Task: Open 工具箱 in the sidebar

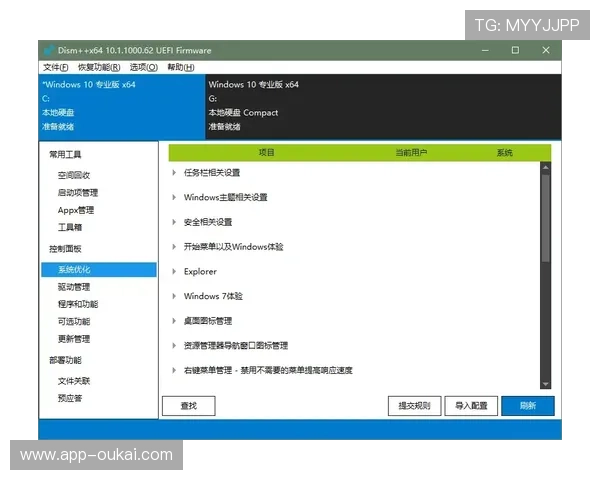Action: click(x=70, y=227)
